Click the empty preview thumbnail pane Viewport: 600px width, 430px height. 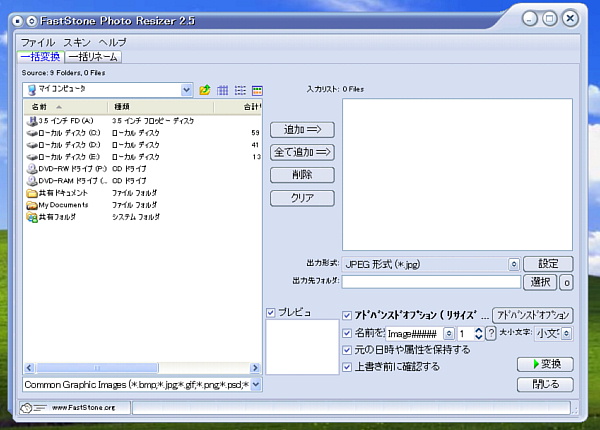(302, 347)
